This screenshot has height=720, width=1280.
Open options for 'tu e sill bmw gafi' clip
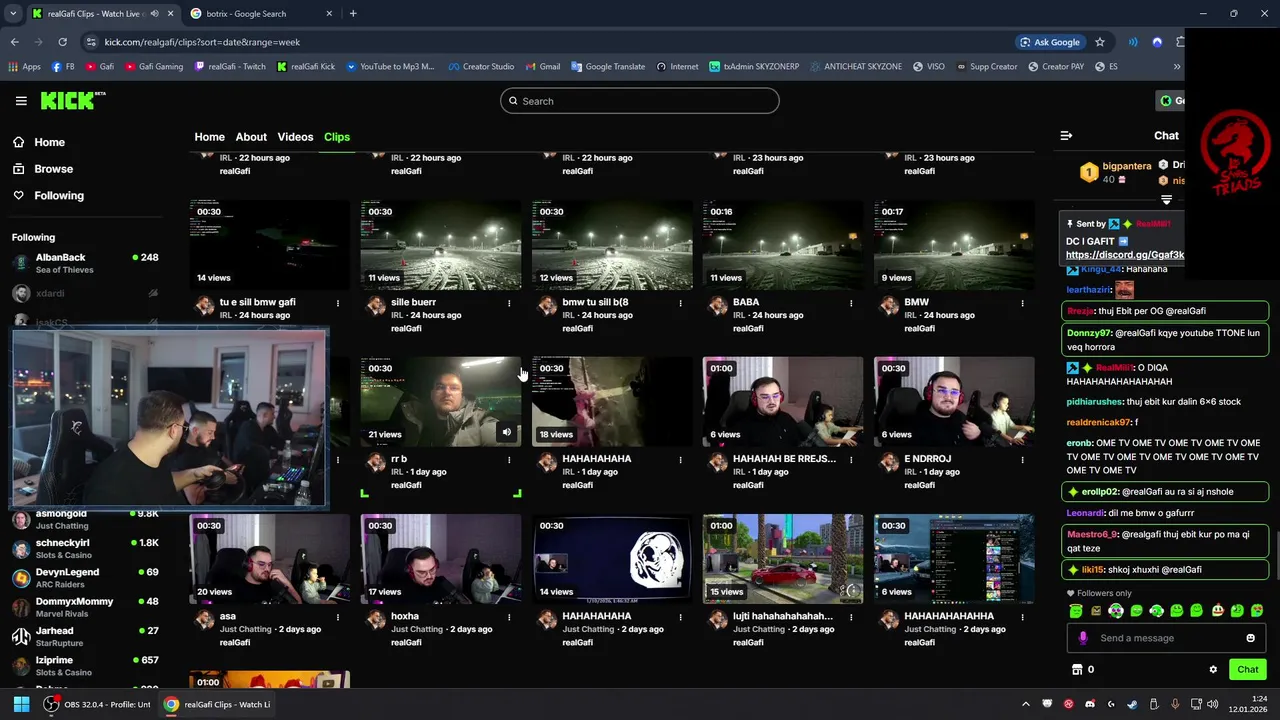coord(338,303)
